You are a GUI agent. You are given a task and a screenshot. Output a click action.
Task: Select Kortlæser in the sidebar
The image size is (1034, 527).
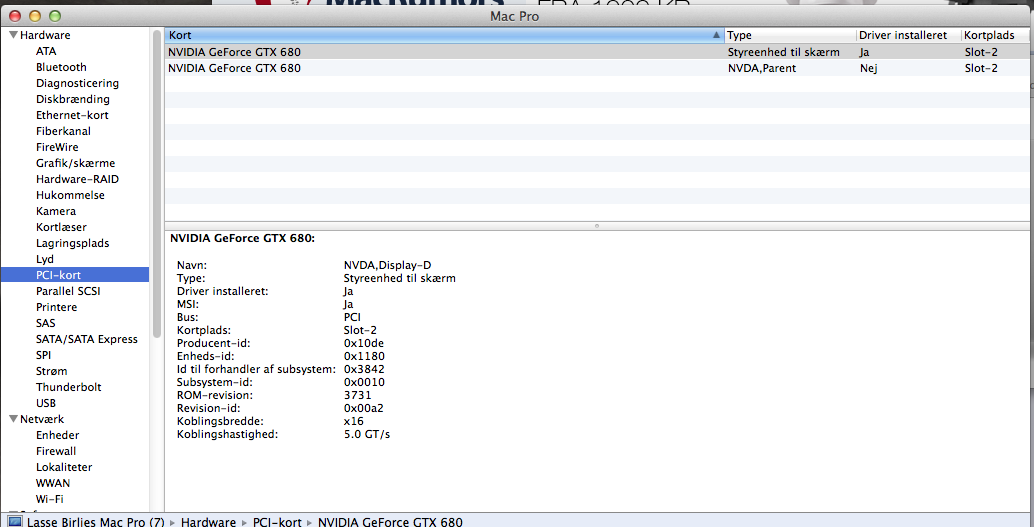point(61,227)
